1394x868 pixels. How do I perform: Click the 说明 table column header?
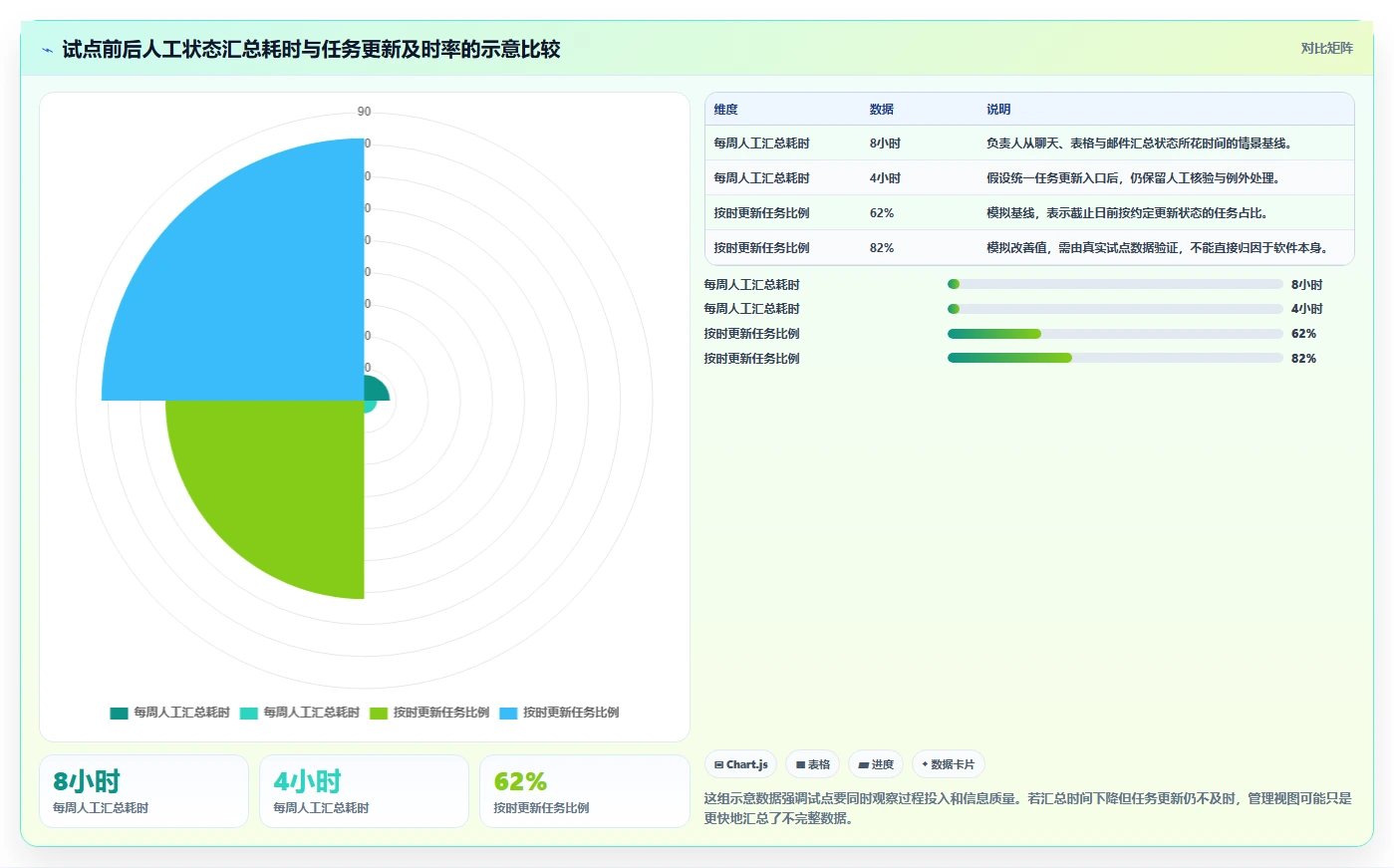(x=998, y=110)
